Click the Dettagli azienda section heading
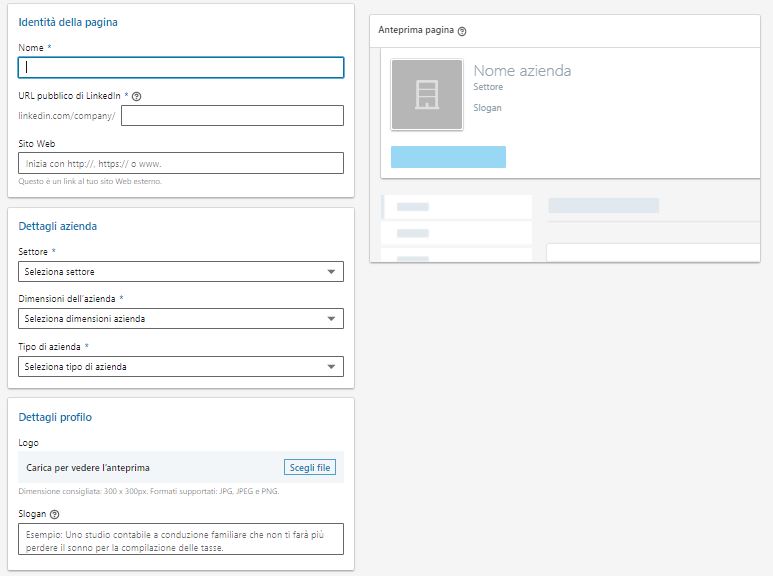Screen dimensions: 773x576 [x=57, y=226]
